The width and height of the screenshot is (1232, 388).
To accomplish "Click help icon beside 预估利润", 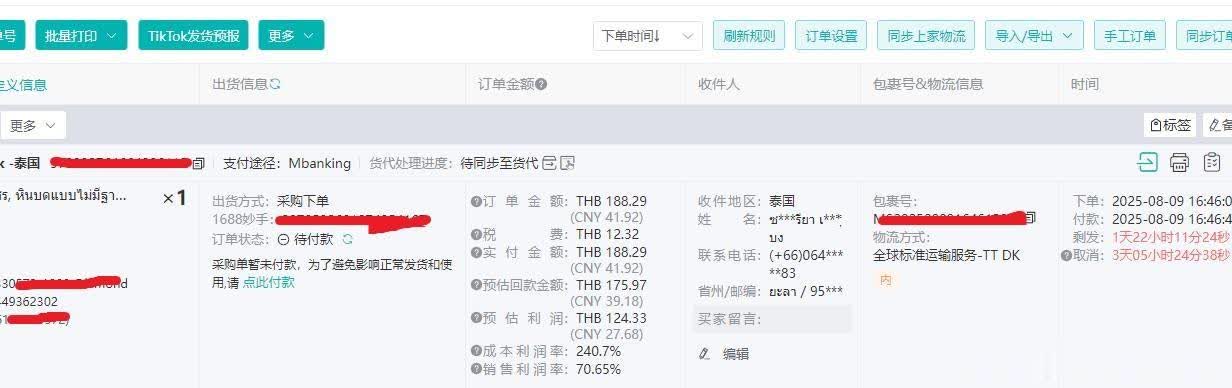I will [476, 318].
